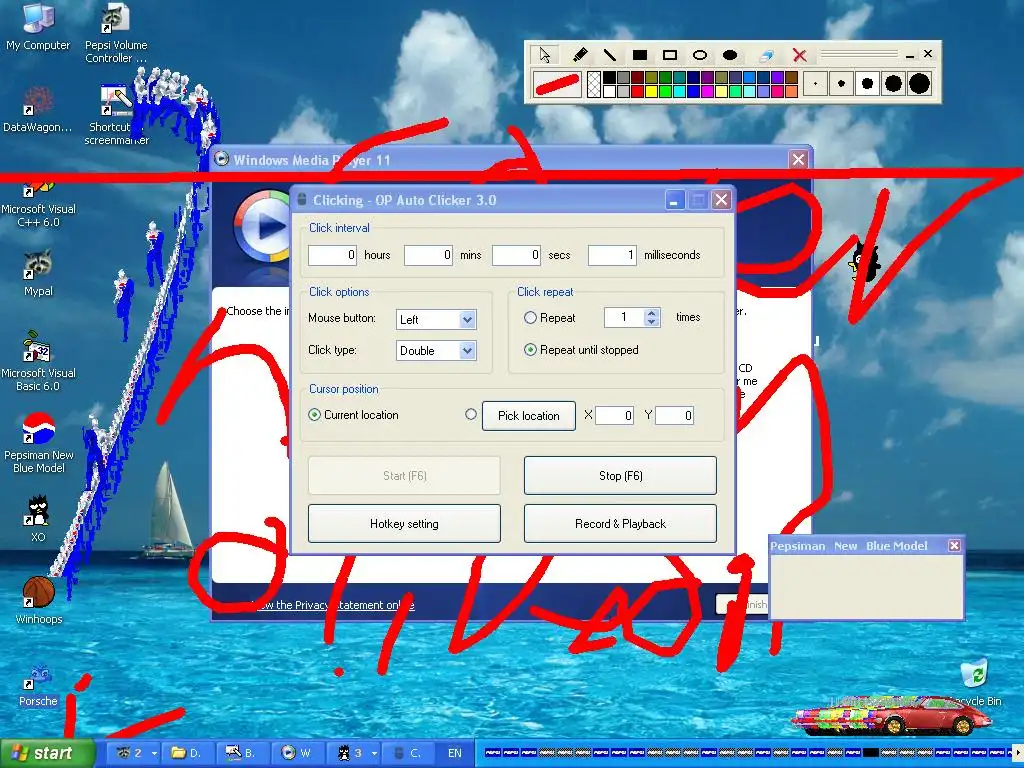Image resolution: width=1024 pixels, height=768 pixels.
Task: Select the eraser tool
Action: point(766,55)
